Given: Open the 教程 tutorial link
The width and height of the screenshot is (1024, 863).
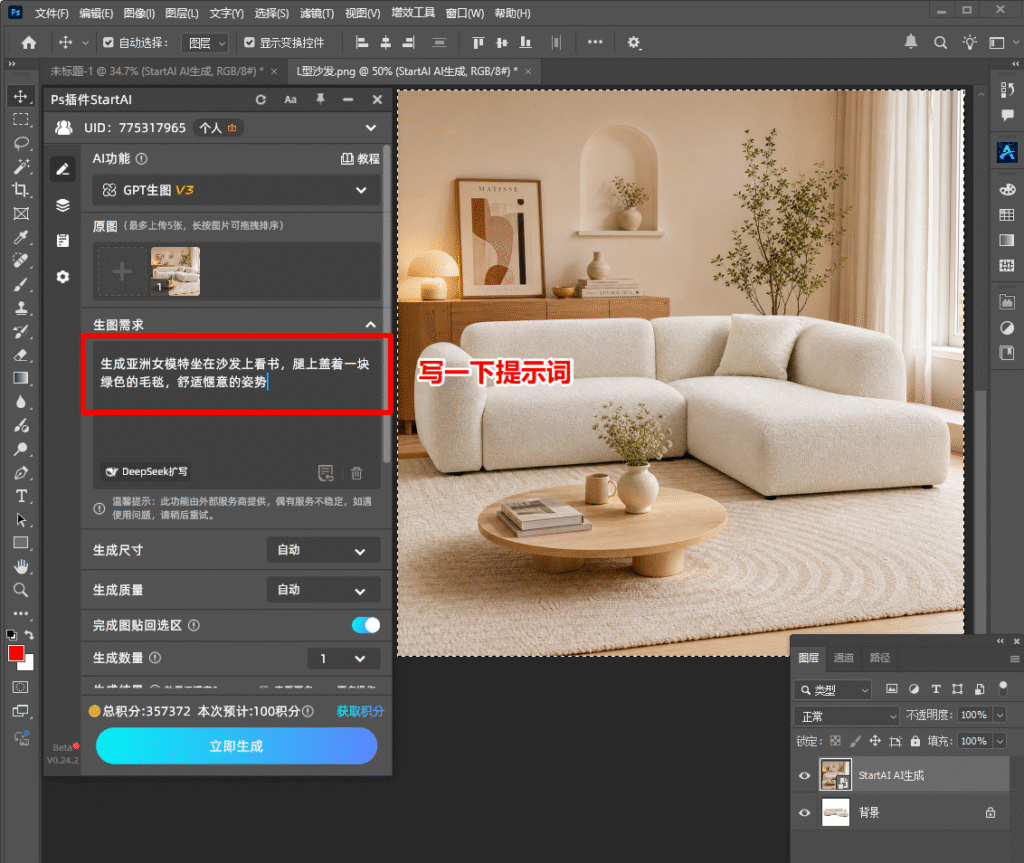Looking at the screenshot, I should tap(360, 159).
